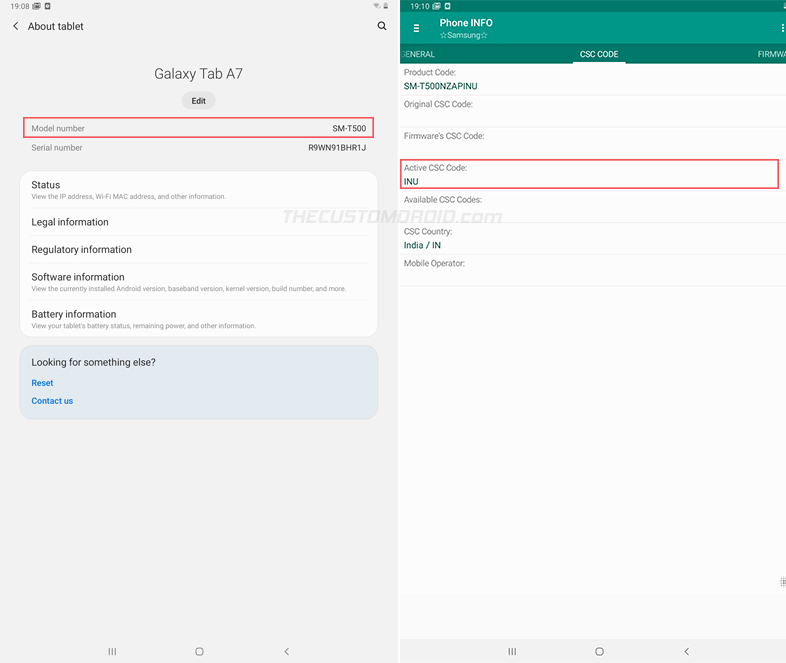786x663 pixels.
Task: Tap the home button in Phone INFO pane
Action: (599, 651)
